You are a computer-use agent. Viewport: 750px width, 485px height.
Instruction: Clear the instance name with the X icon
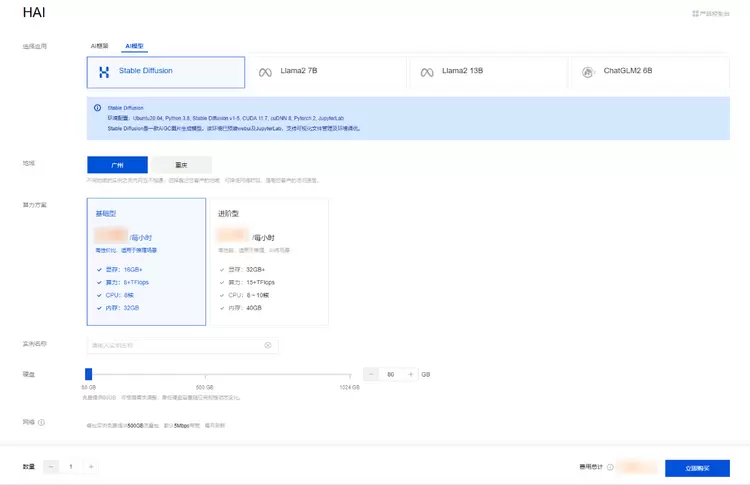point(267,345)
